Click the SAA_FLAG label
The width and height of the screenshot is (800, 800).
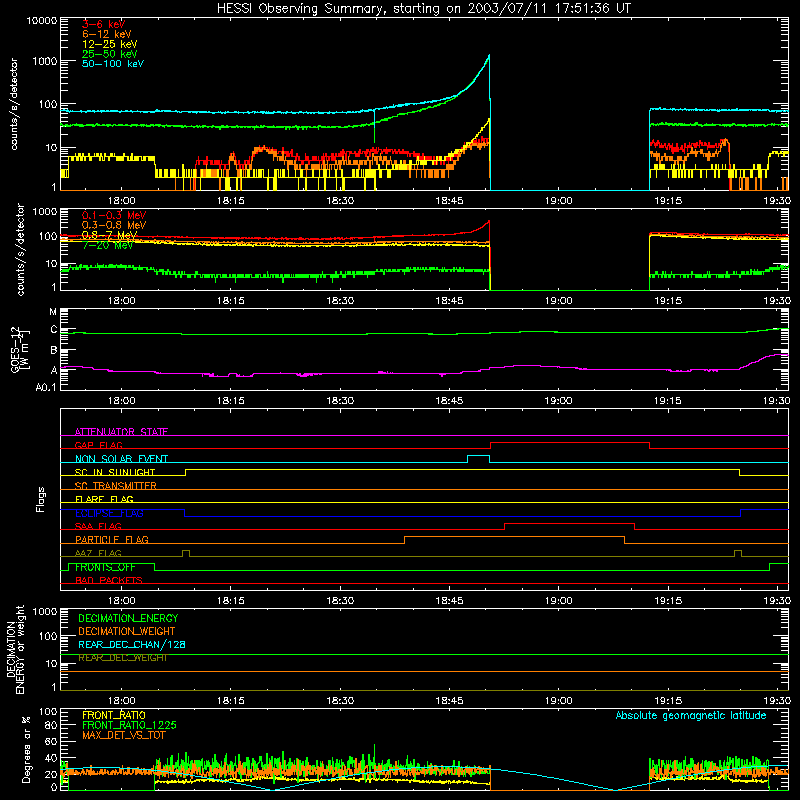[x=98, y=526]
